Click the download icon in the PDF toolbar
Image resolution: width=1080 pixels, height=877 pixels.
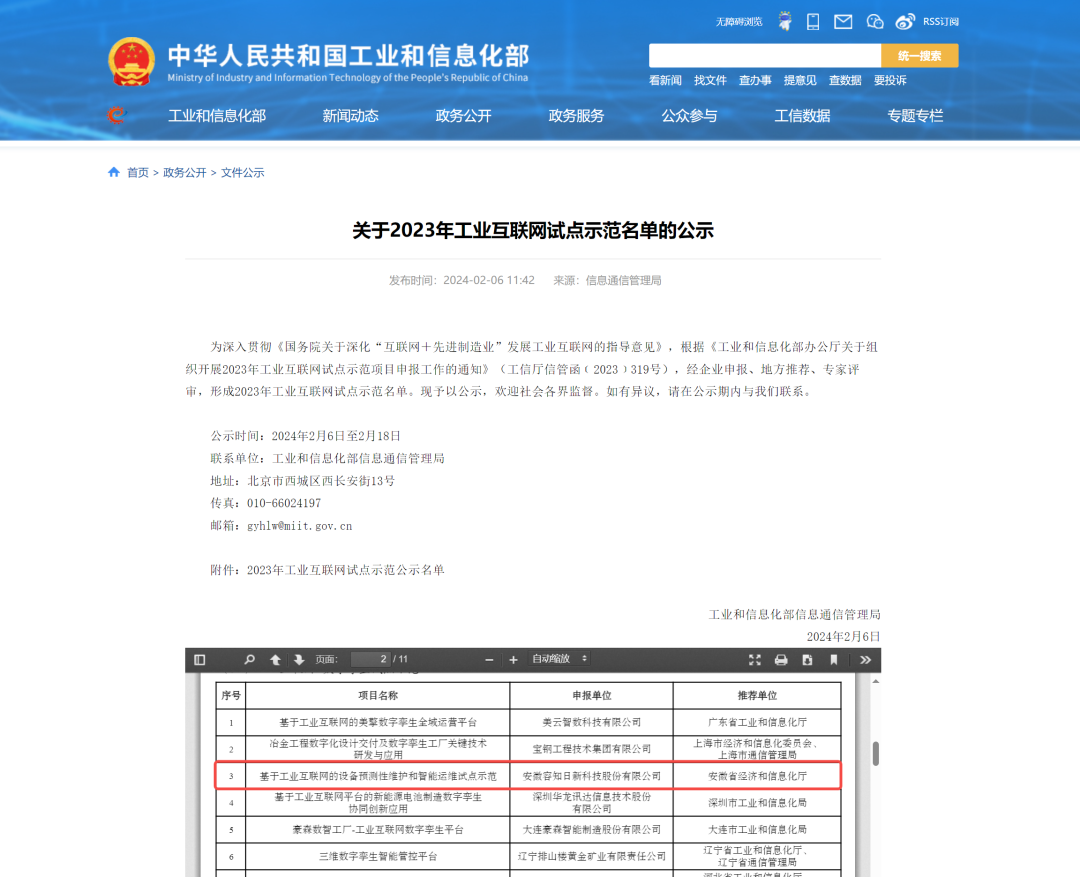point(806,659)
